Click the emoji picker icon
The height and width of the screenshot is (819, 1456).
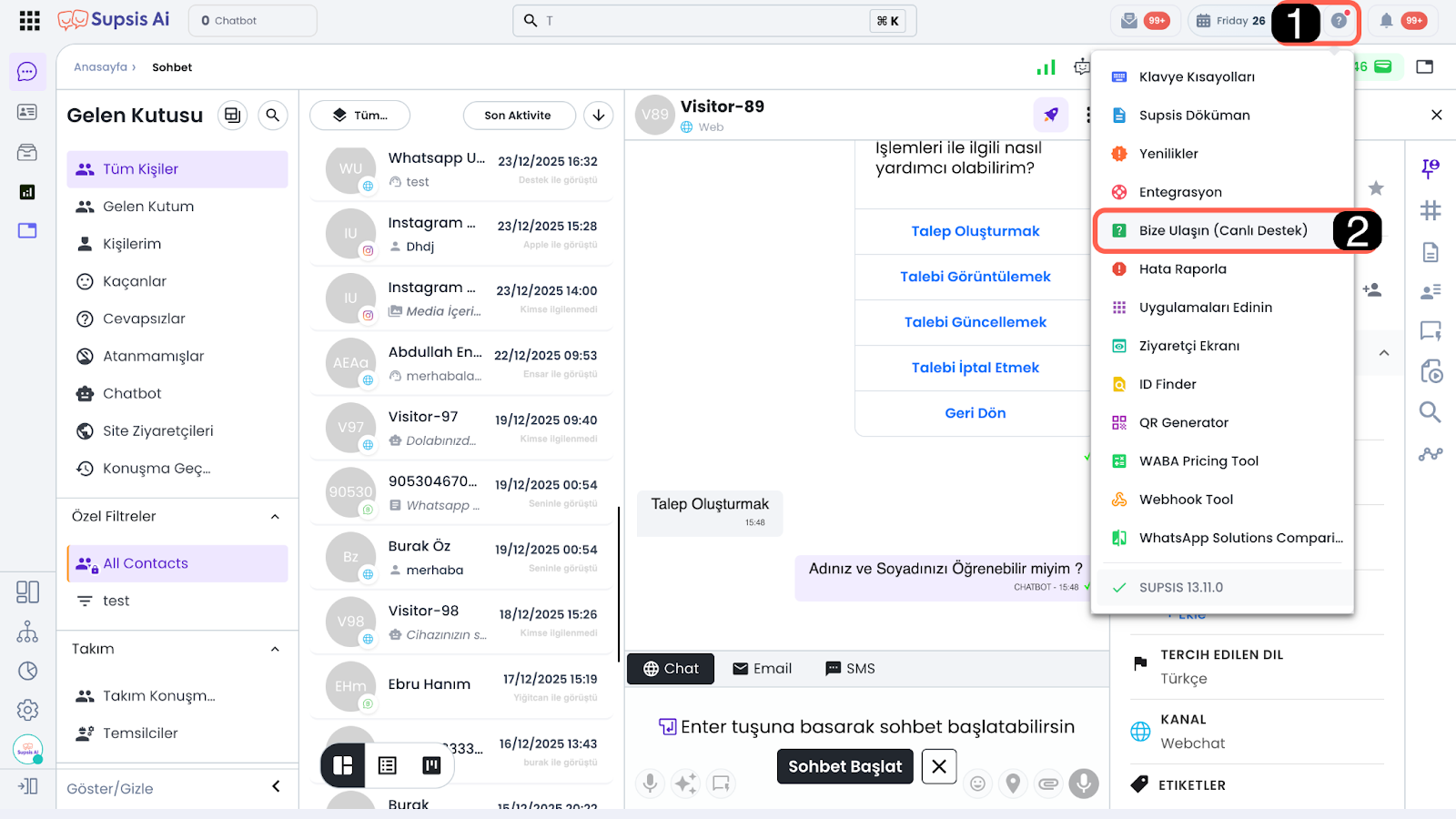[x=977, y=784]
